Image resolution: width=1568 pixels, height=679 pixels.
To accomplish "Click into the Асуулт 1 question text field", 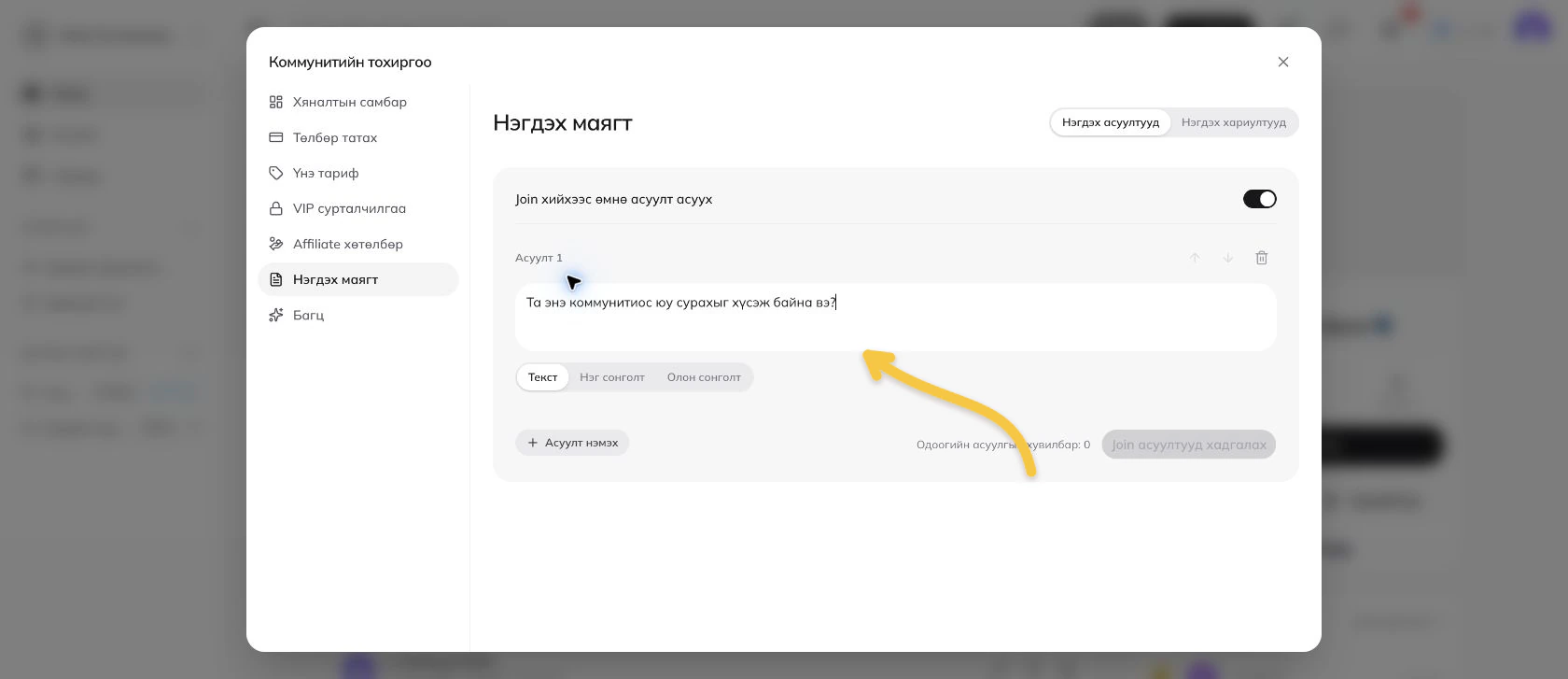I will click(x=896, y=318).
